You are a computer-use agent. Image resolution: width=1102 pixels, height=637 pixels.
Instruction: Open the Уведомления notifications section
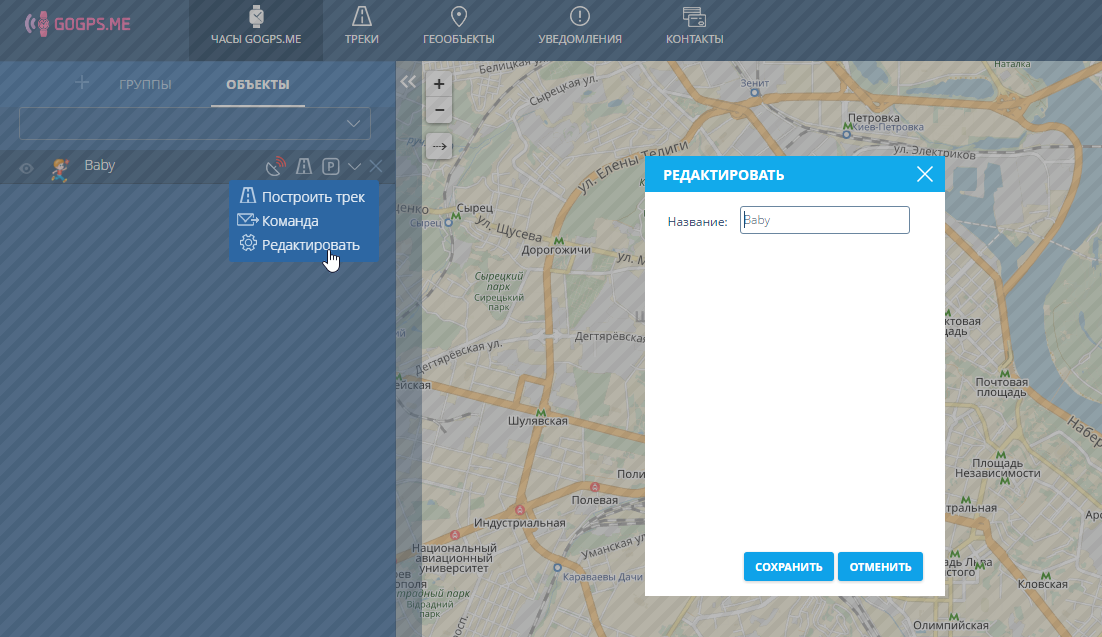tap(579, 27)
